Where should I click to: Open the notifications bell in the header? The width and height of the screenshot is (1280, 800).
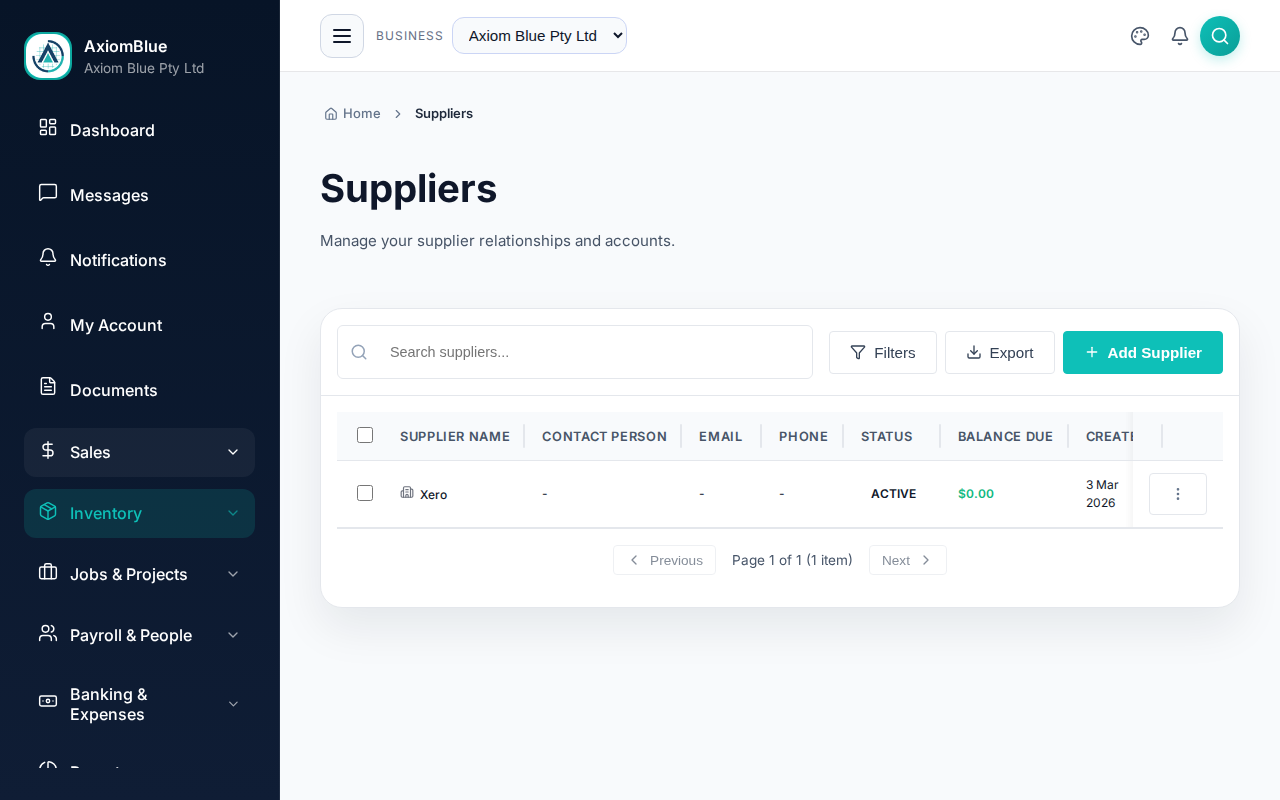[1180, 36]
